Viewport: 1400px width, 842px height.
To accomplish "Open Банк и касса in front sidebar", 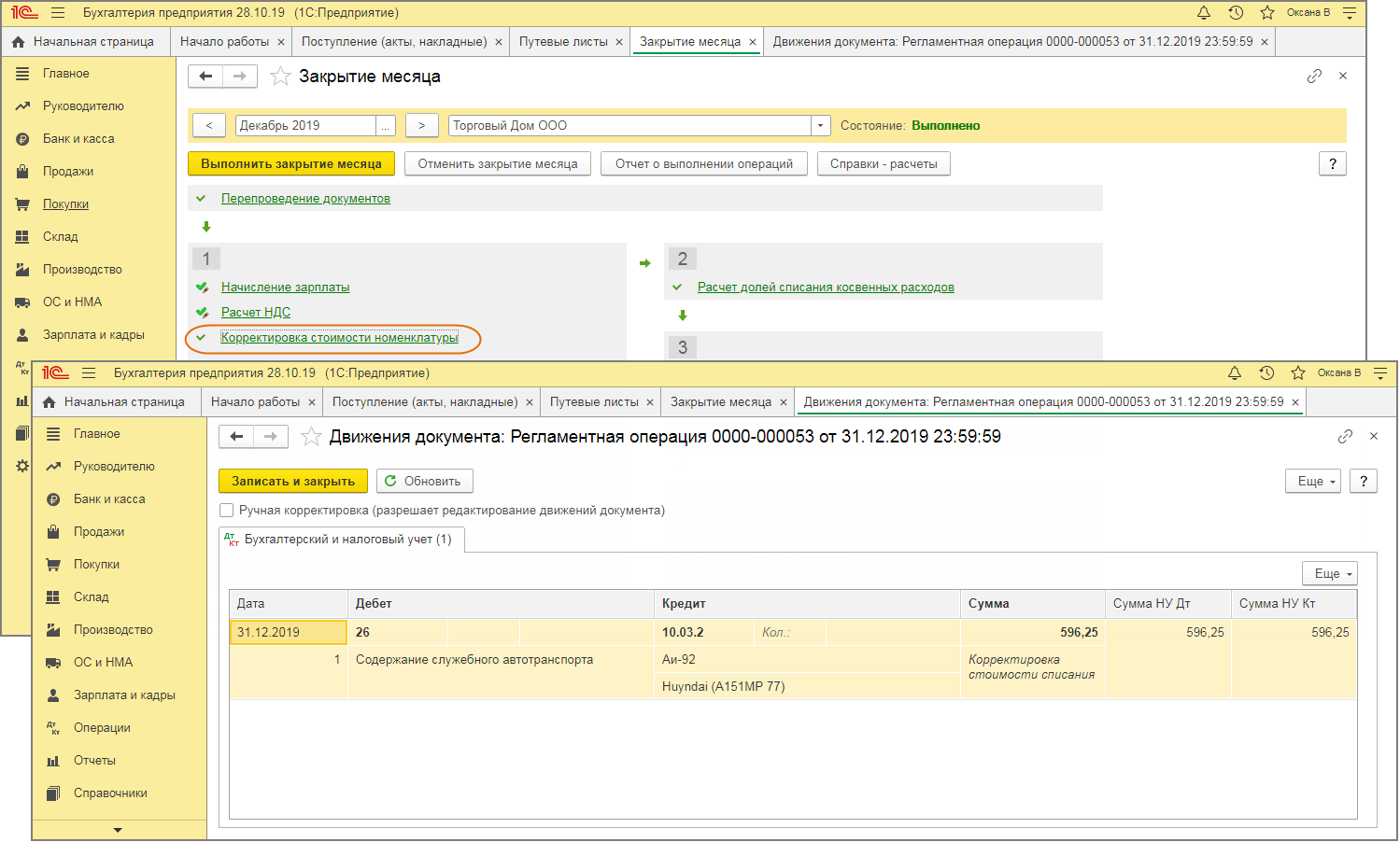I will (109, 499).
